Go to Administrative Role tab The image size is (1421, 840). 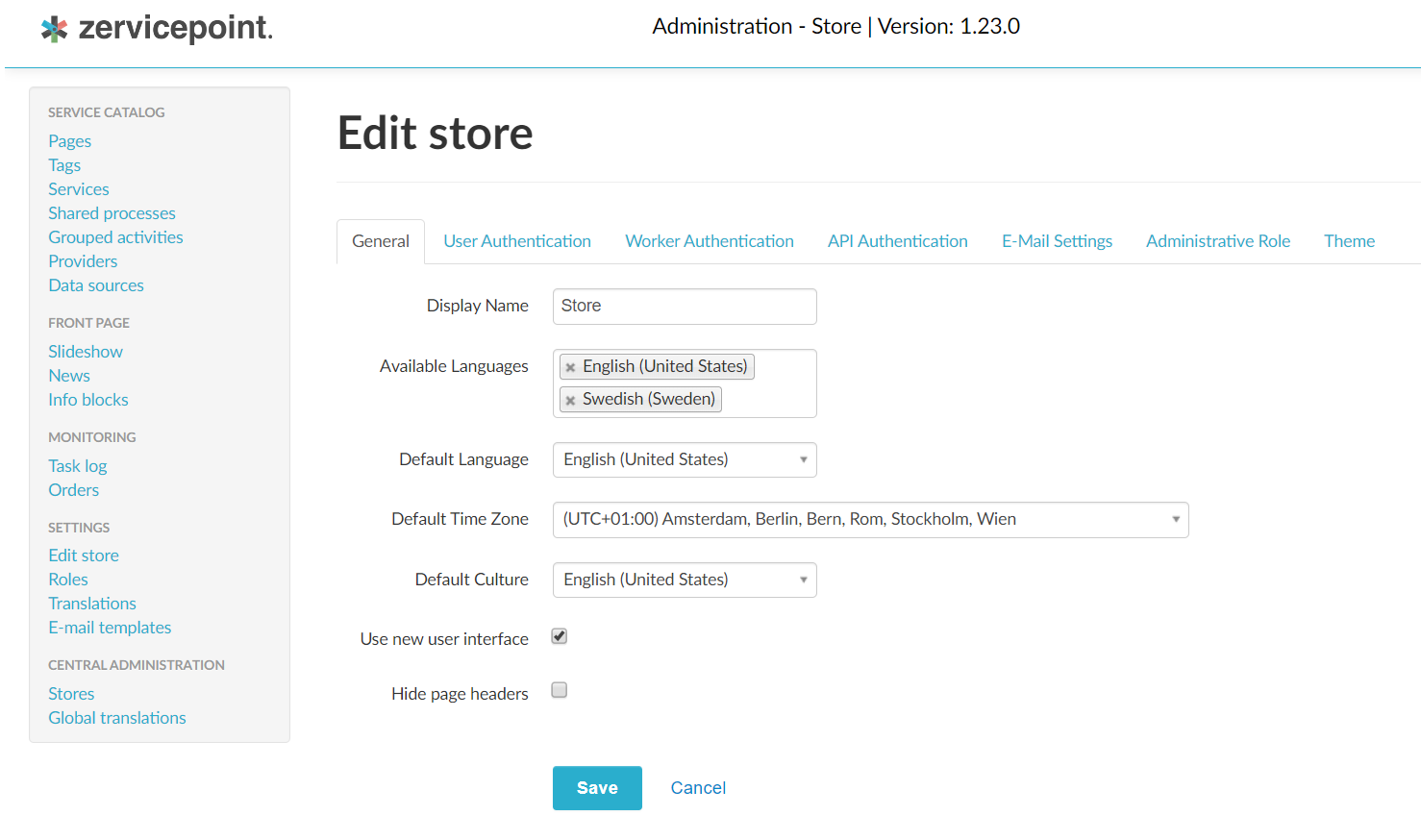tap(1217, 241)
